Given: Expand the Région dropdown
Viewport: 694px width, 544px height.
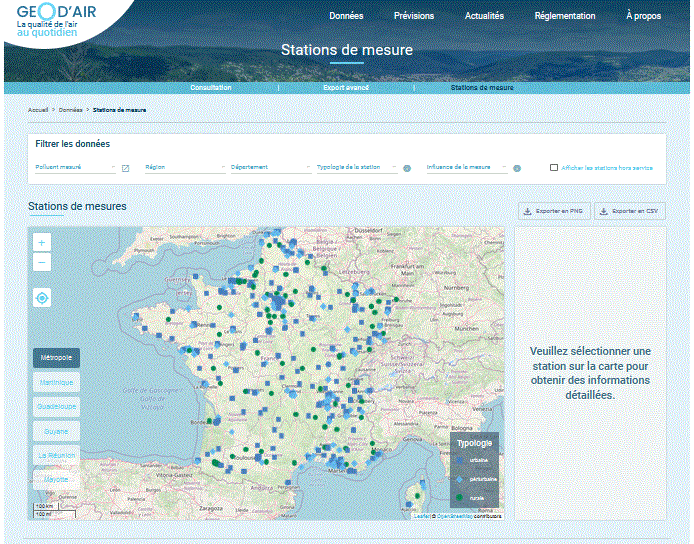Looking at the screenshot, I should 184,168.
